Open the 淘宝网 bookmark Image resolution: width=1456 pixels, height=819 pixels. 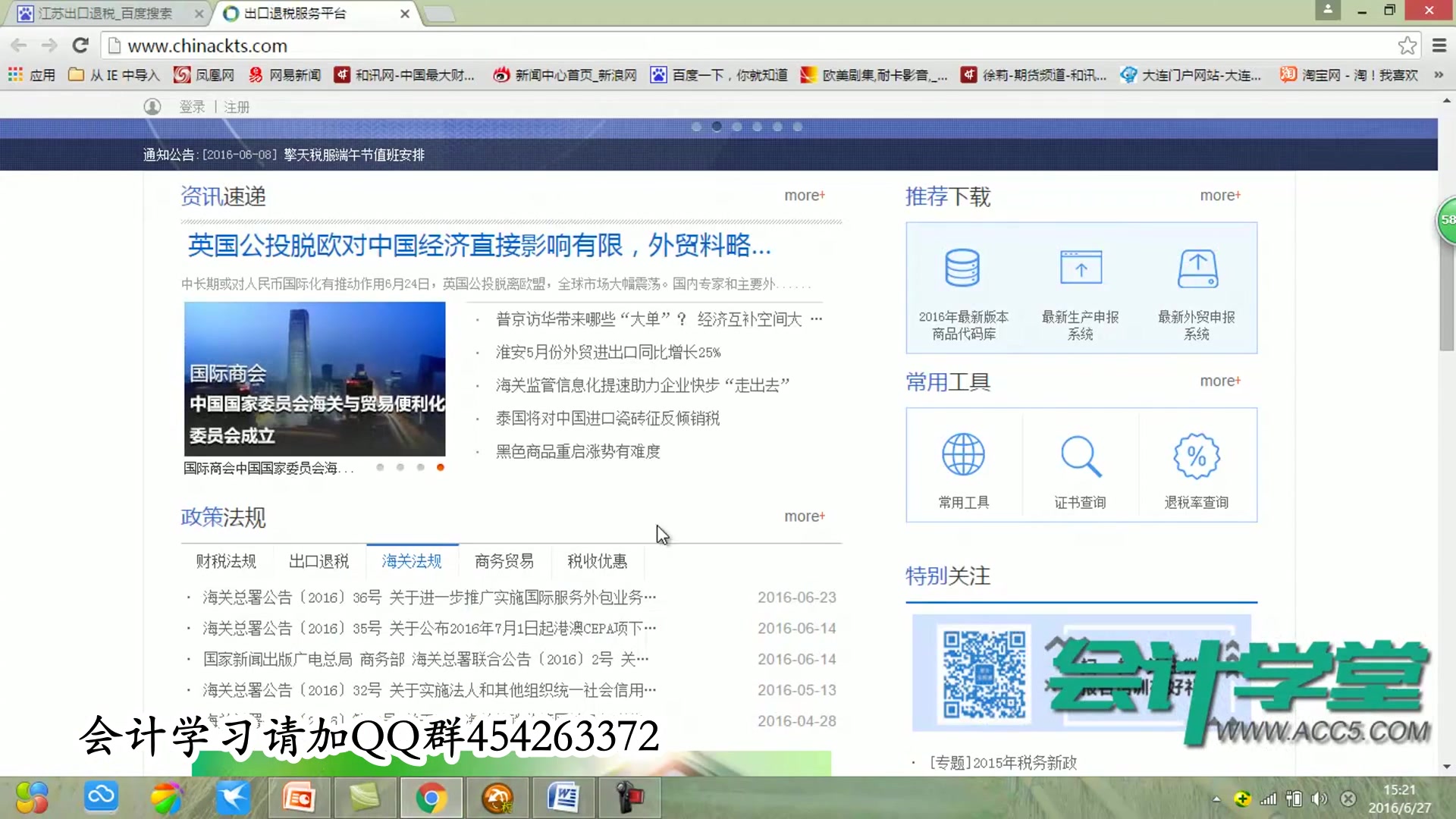tap(1351, 75)
